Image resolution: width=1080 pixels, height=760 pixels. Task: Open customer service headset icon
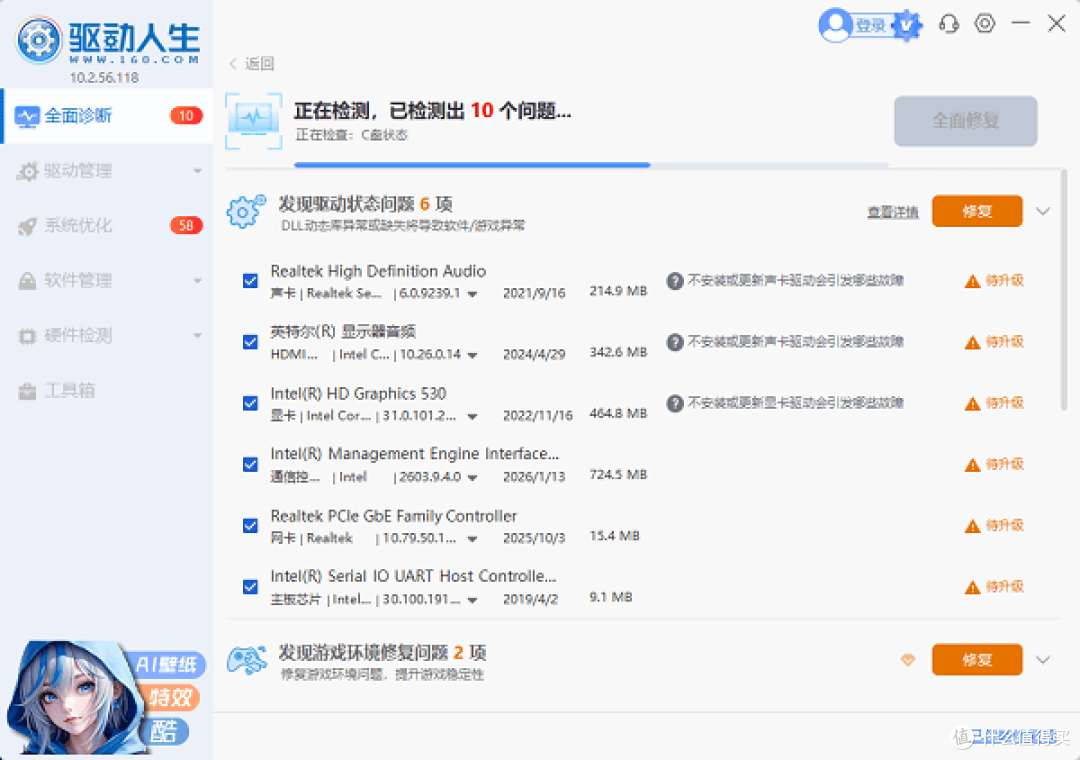click(949, 24)
